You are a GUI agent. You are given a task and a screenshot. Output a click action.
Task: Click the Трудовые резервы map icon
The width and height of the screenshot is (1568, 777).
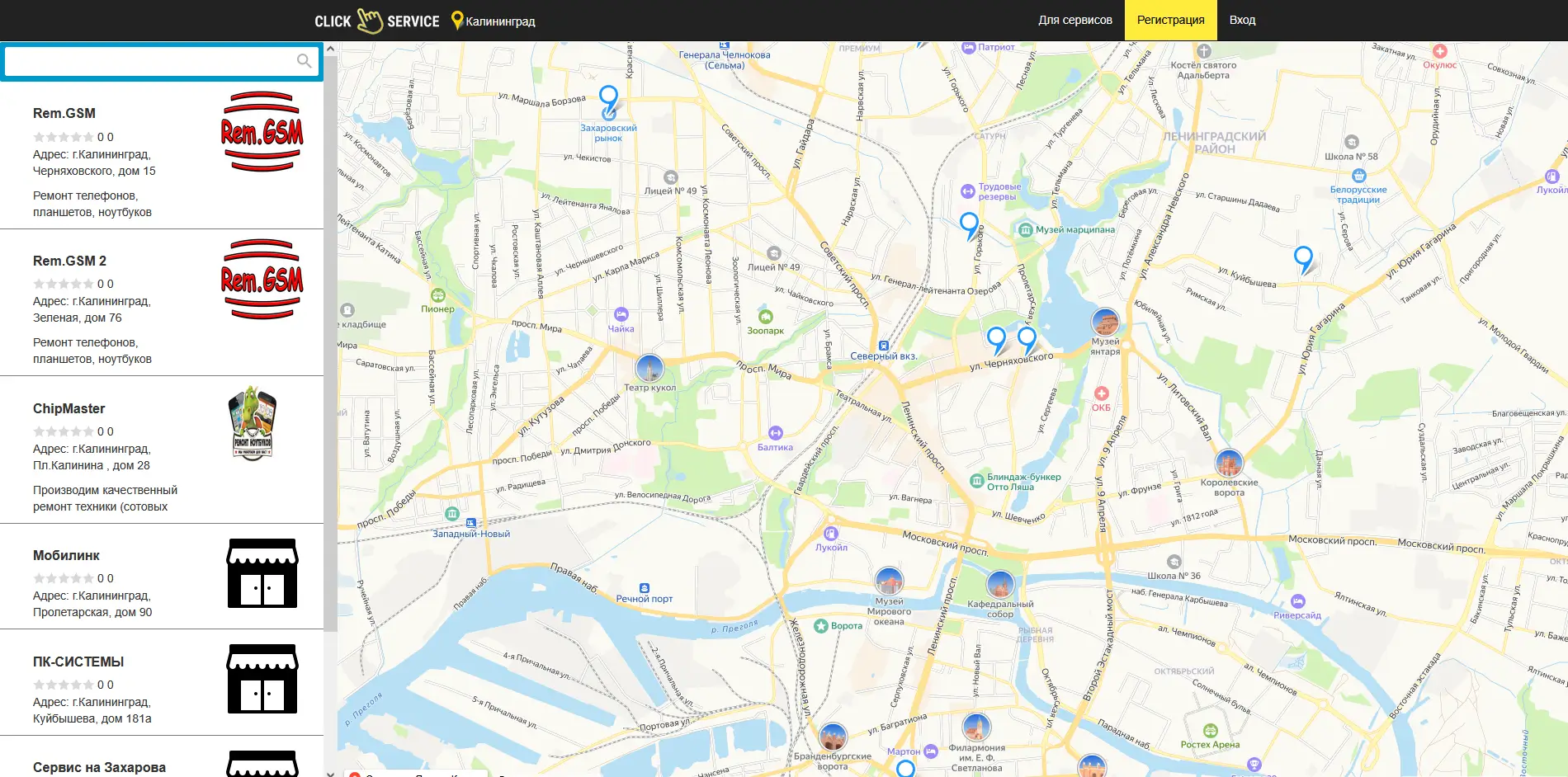tap(968, 191)
